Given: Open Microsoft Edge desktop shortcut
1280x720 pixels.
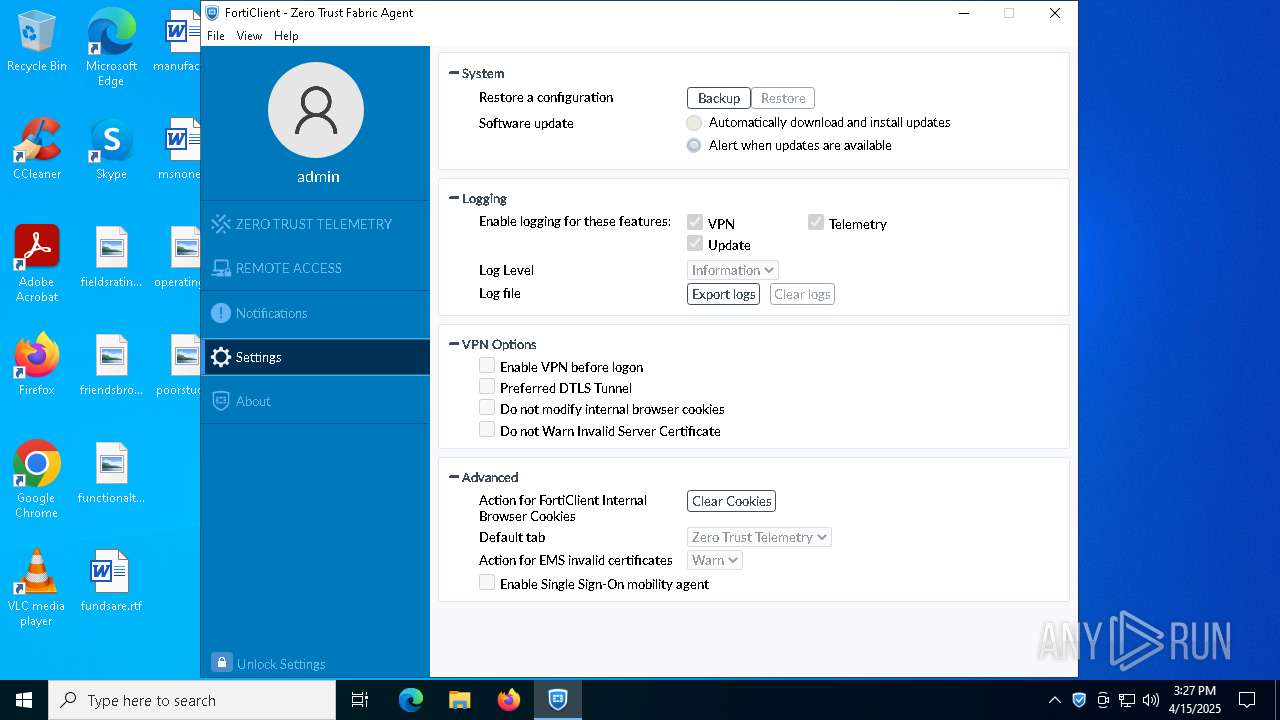Looking at the screenshot, I should tap(111, 48).
